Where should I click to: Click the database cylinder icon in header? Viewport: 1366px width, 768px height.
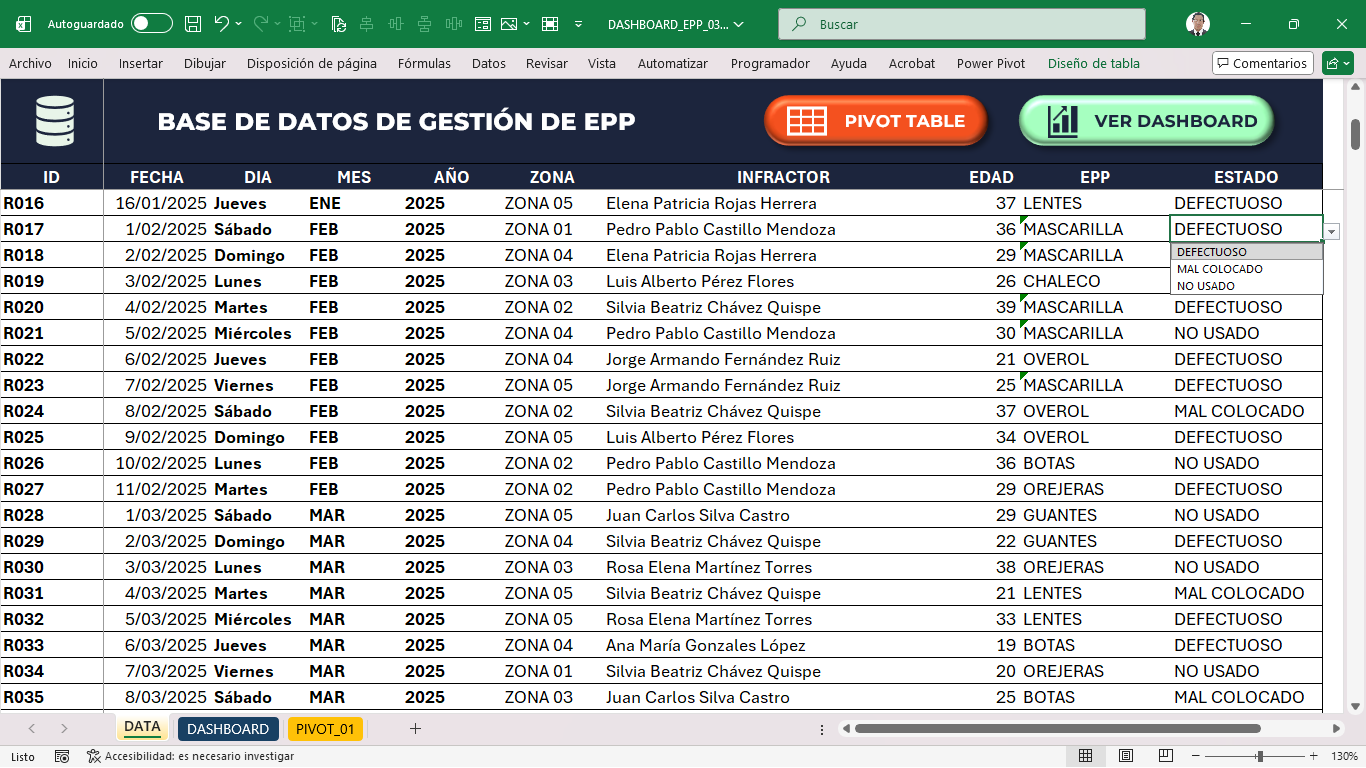point(53,121)
